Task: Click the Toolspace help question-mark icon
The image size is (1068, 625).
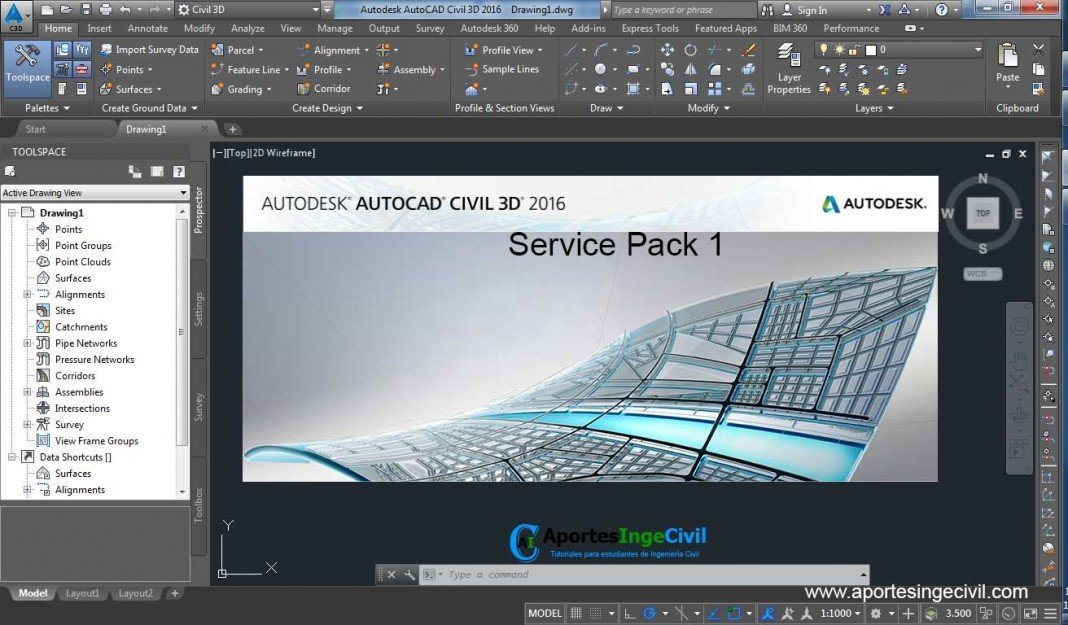Action: pos(178,172)
